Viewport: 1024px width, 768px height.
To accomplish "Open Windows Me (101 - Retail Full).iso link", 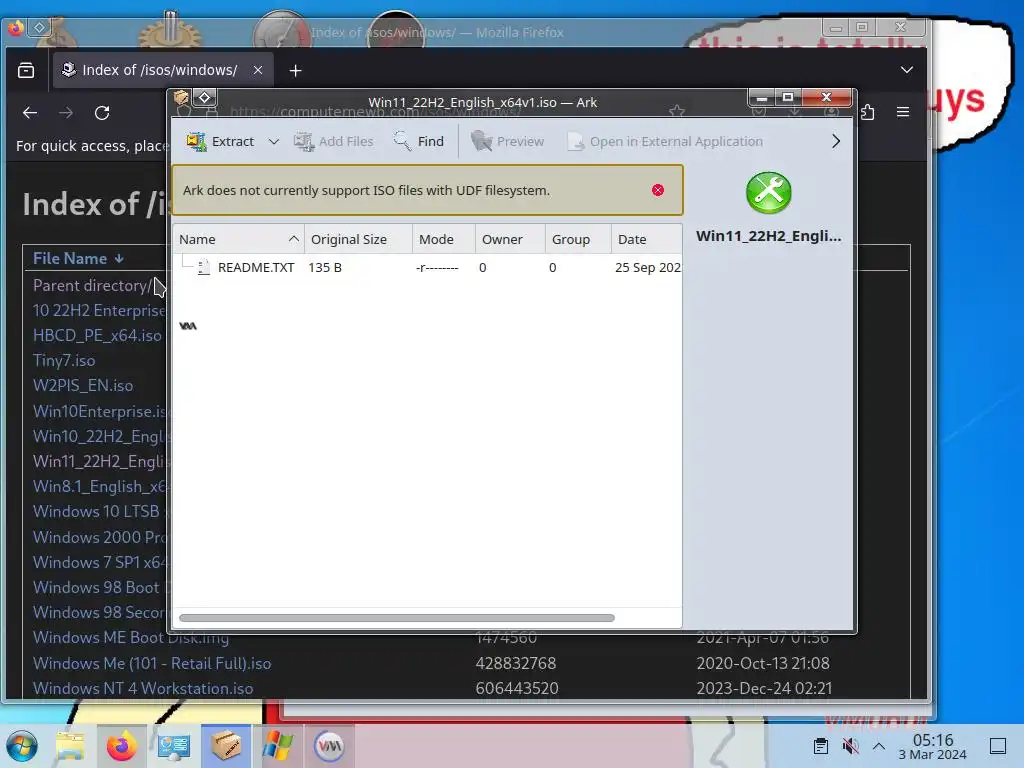I will (x=152, y=664).
